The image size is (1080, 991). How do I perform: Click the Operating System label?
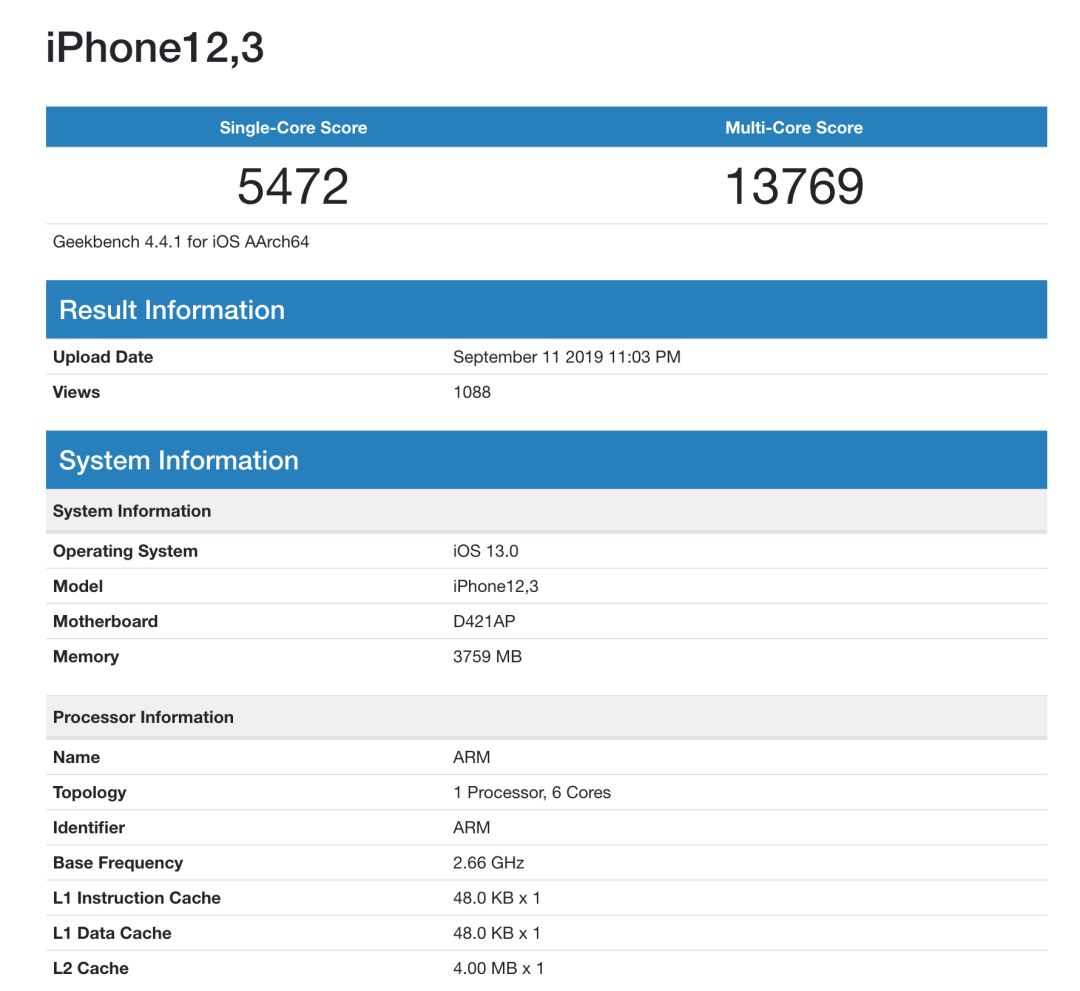click(x=125, y=551)
